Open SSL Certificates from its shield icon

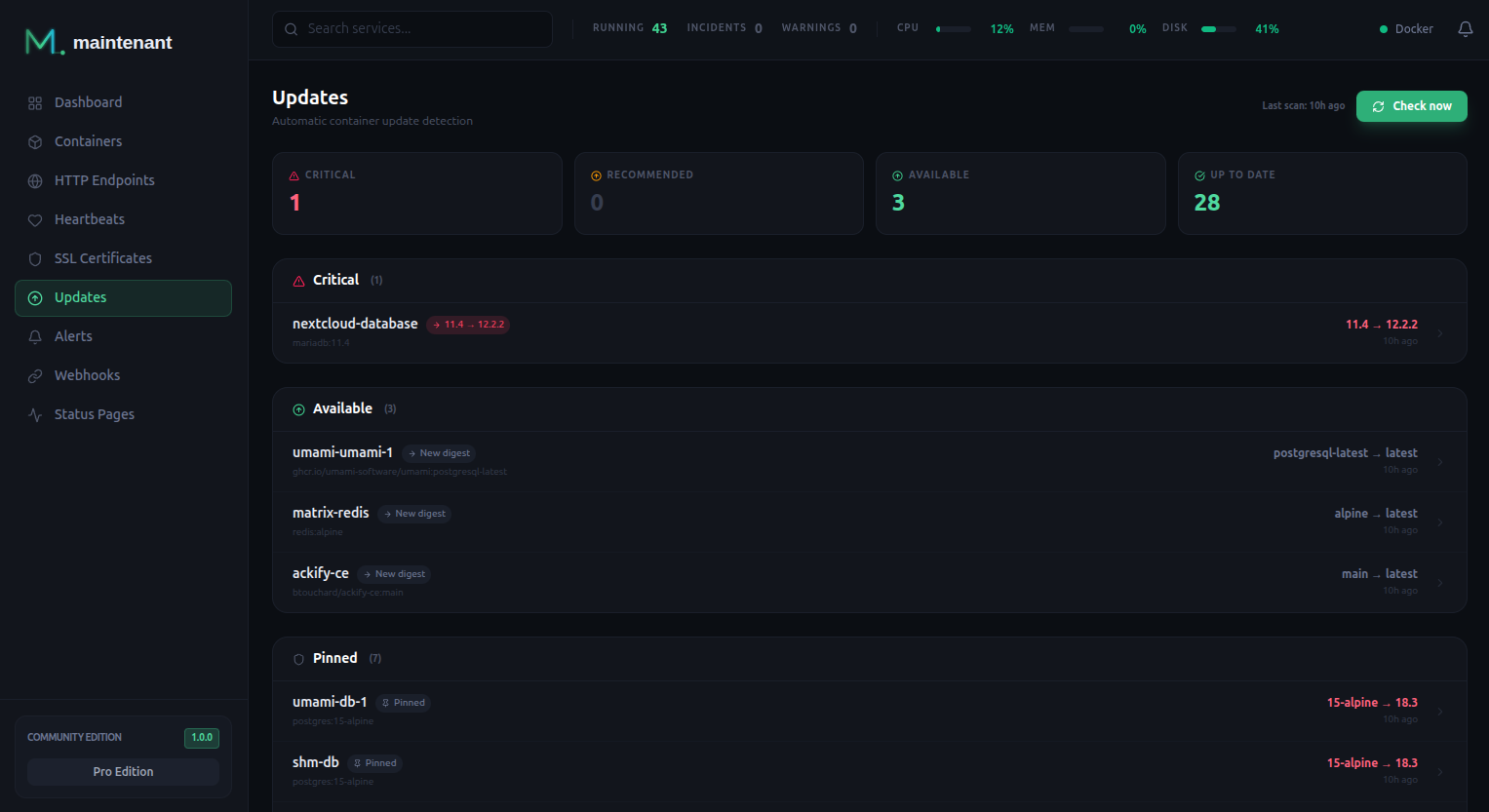[x=35, y=258]
